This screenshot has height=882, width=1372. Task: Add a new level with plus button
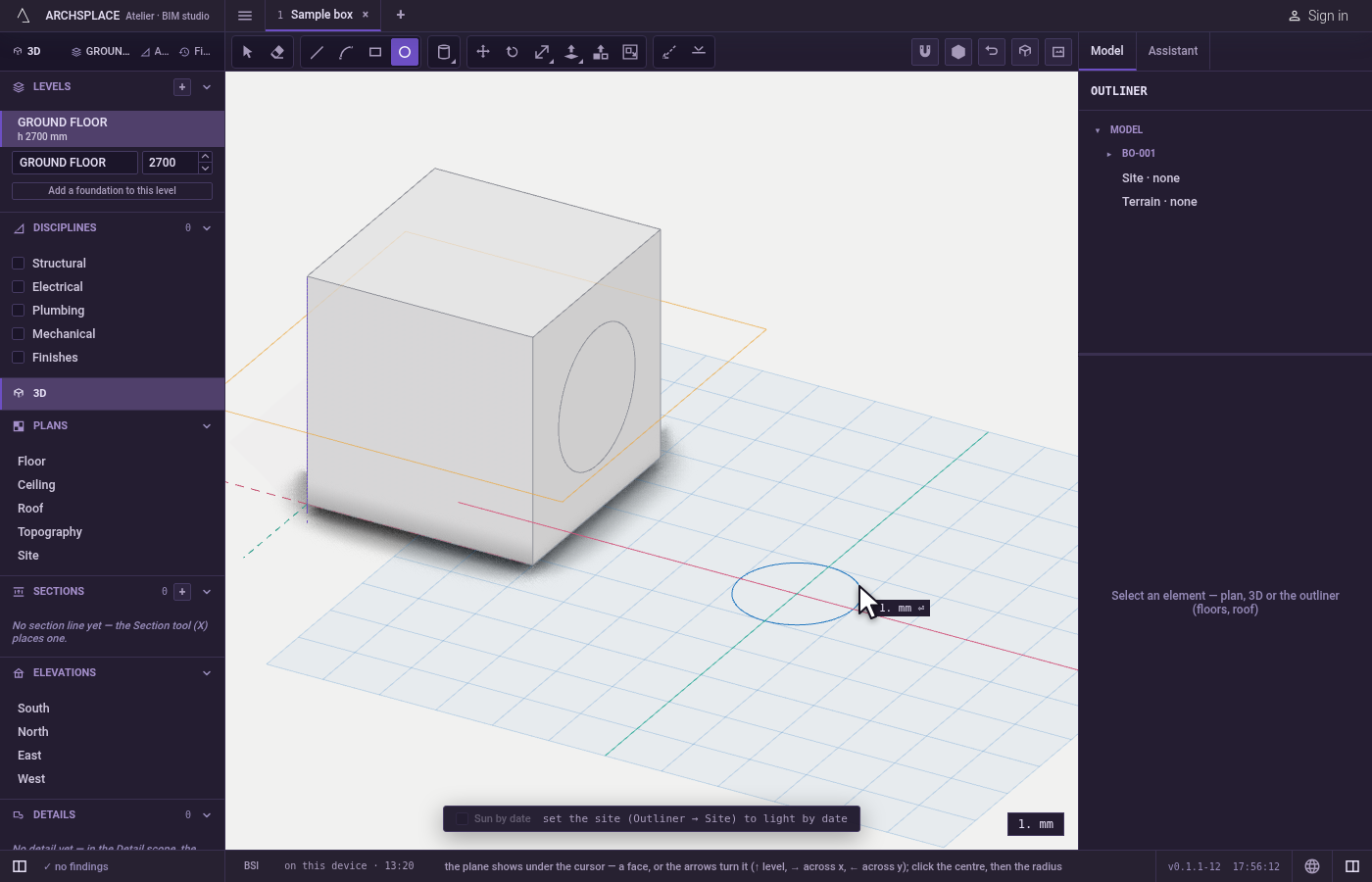(x=182, y=87)
